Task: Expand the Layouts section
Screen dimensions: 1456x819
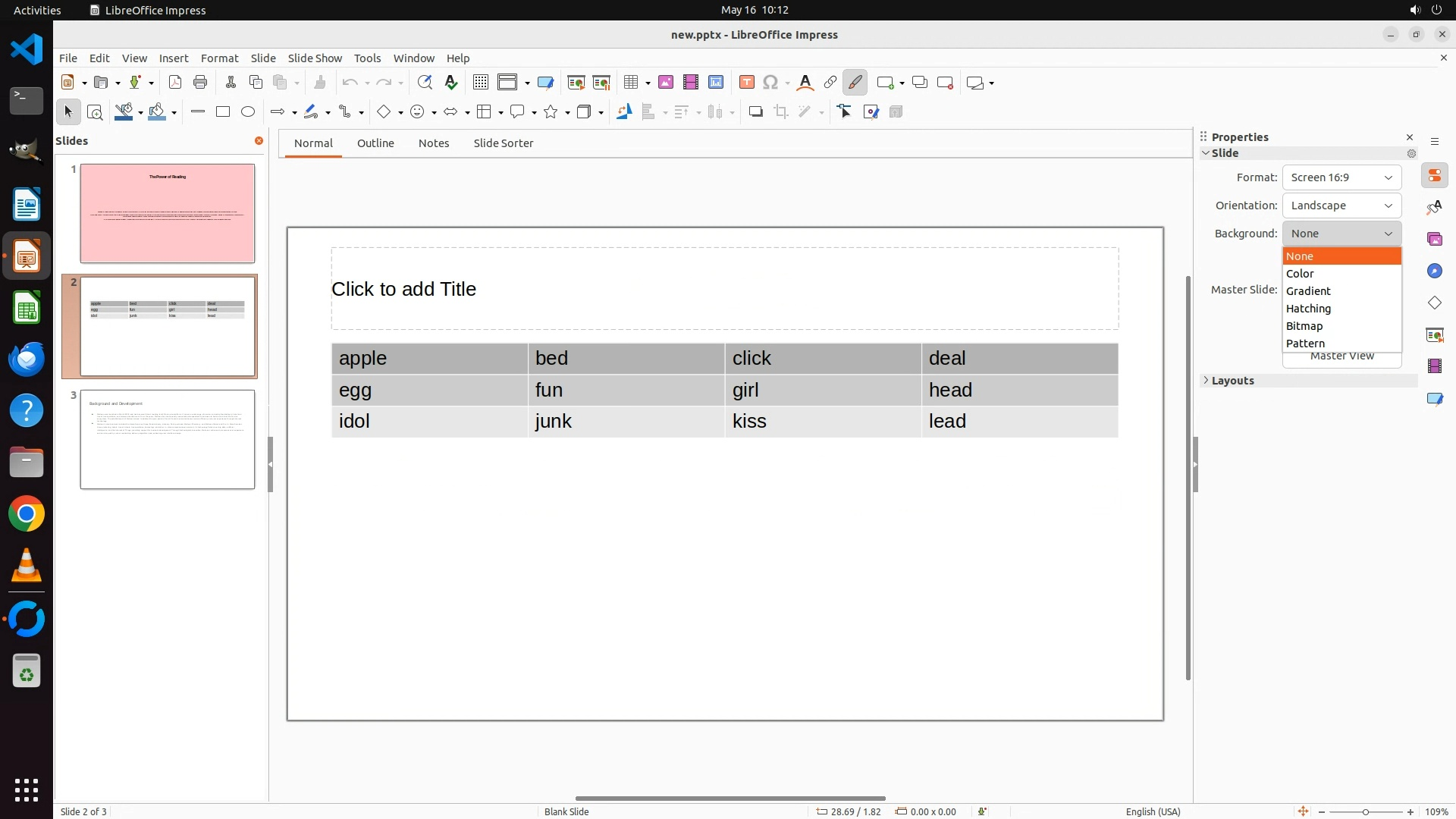Action: coord(1232,381)
